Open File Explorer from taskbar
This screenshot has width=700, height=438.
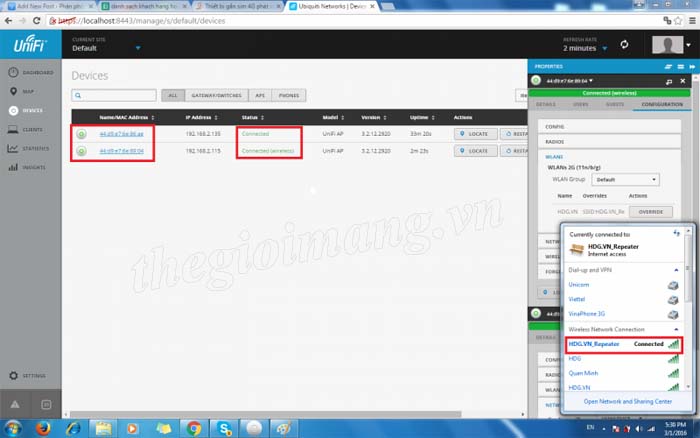(103, 429)
